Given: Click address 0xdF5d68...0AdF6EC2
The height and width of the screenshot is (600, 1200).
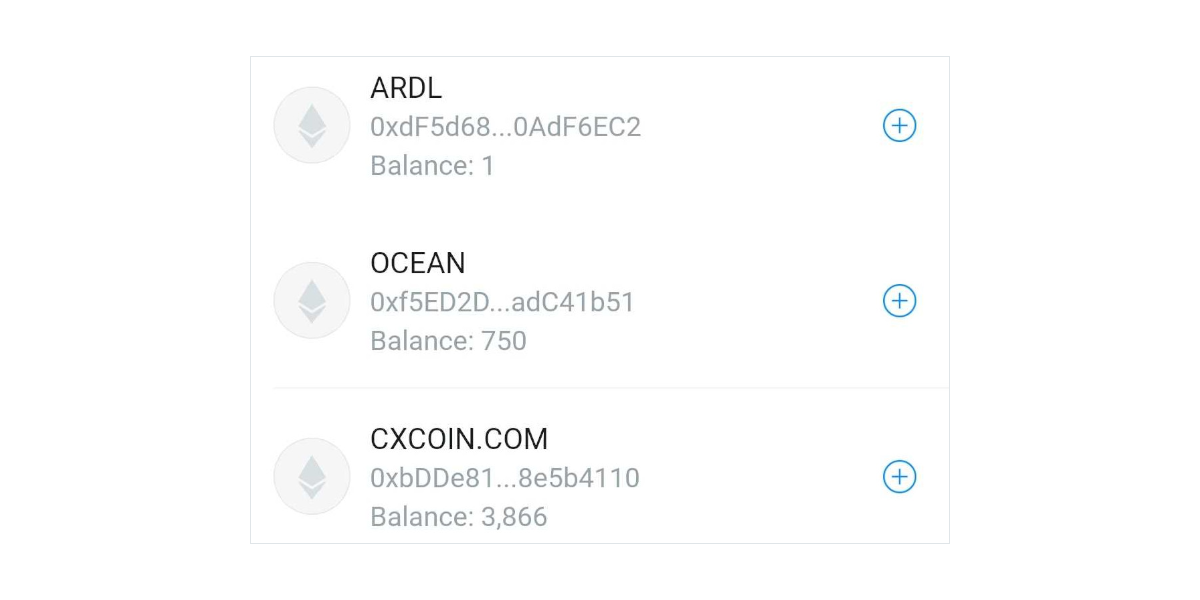Looking at the screenshot, I should coord(506,127).
